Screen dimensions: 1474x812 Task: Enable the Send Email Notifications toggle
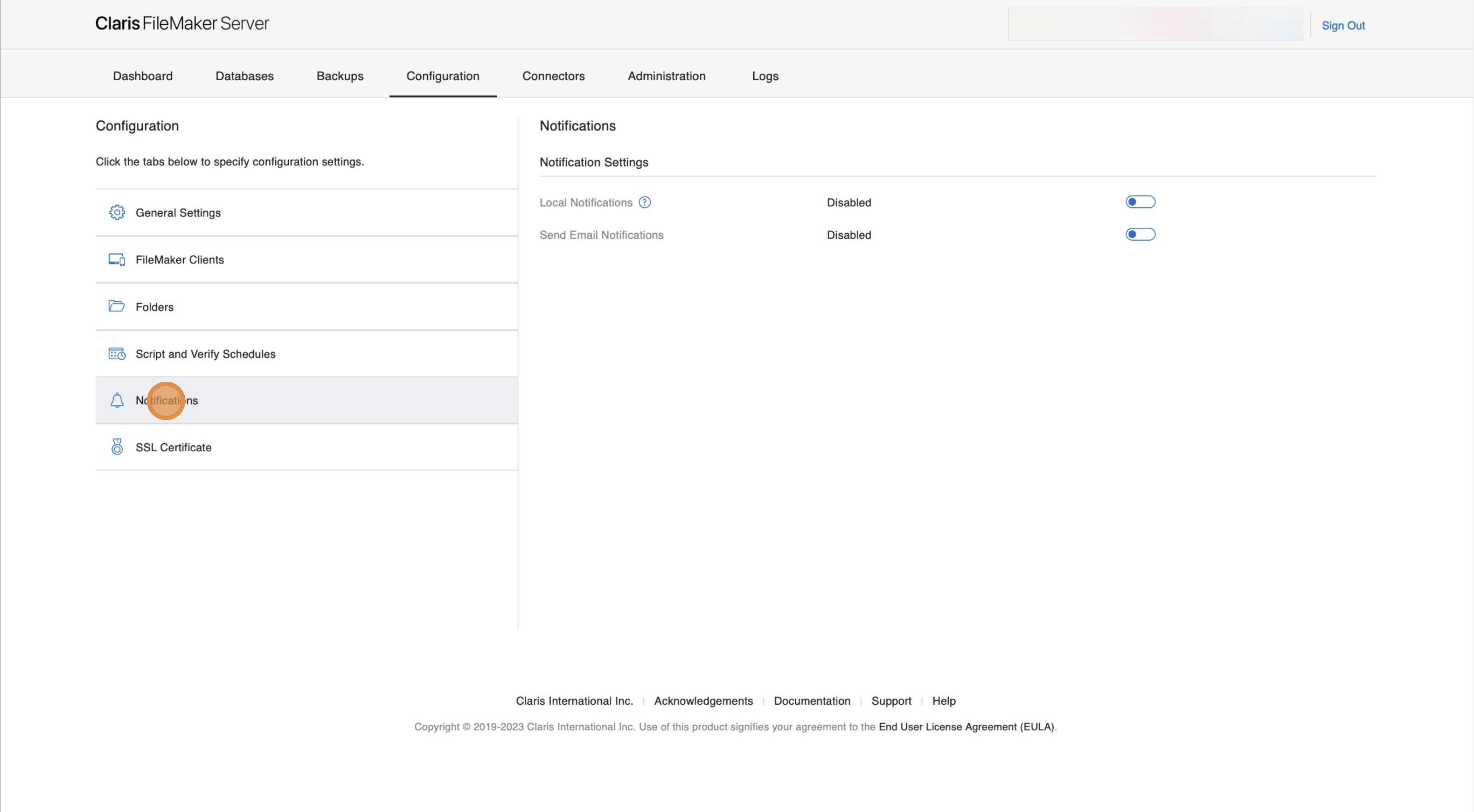[1140, 234]
